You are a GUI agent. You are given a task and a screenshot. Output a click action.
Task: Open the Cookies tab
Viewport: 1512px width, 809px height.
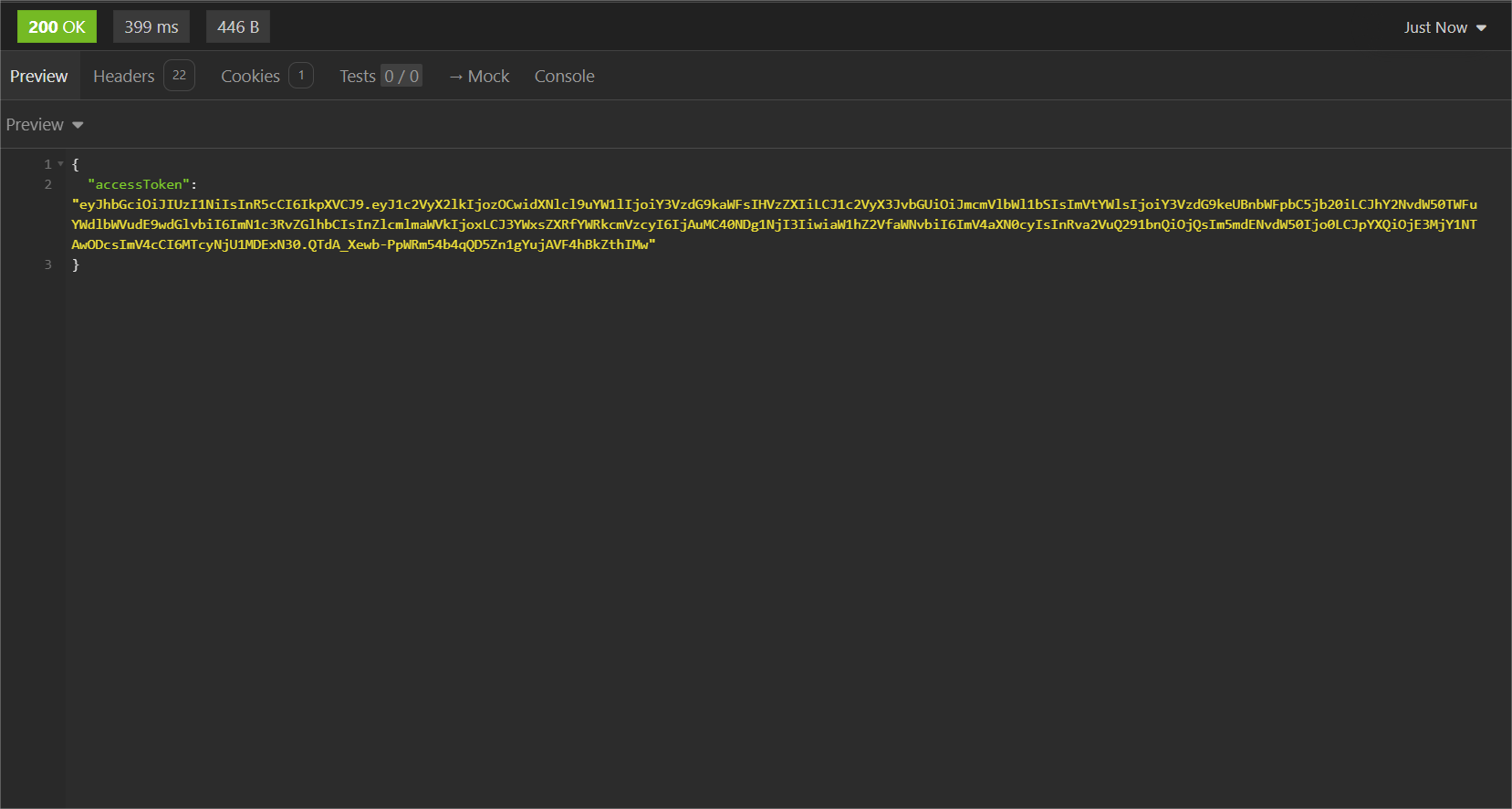click(x=266, y=77)
